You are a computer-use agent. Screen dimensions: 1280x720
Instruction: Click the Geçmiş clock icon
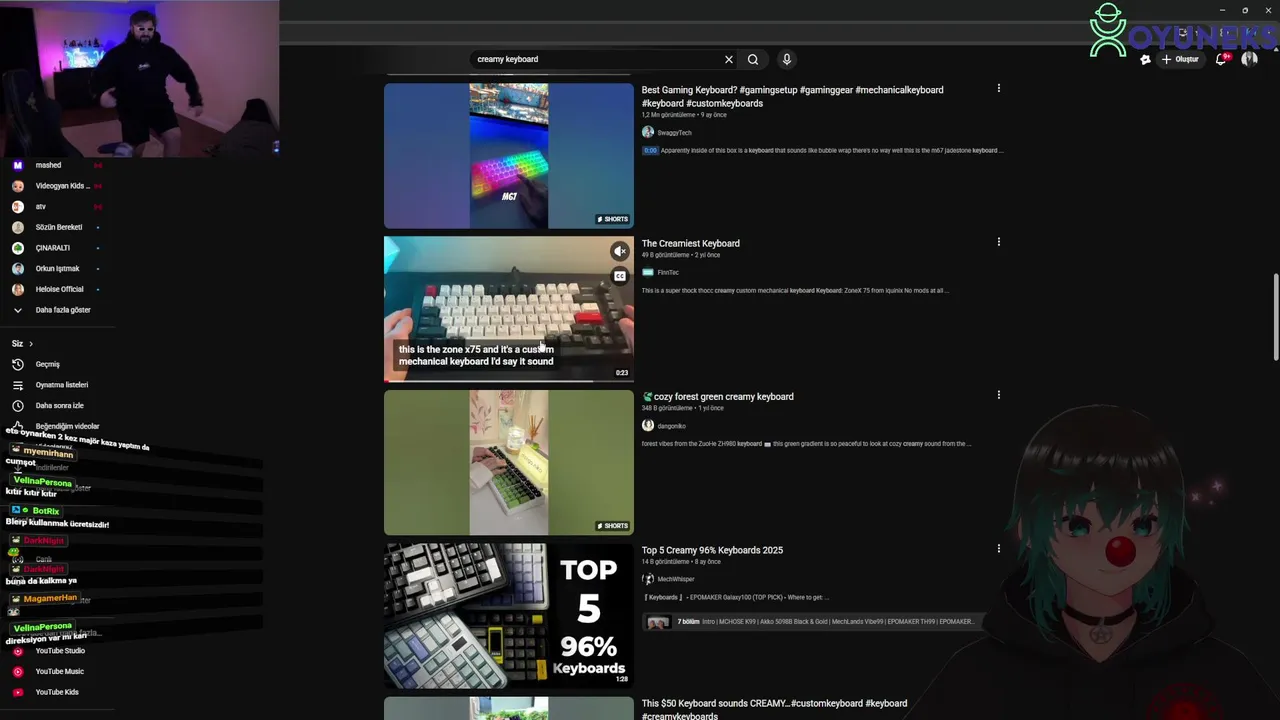[17, 364]
